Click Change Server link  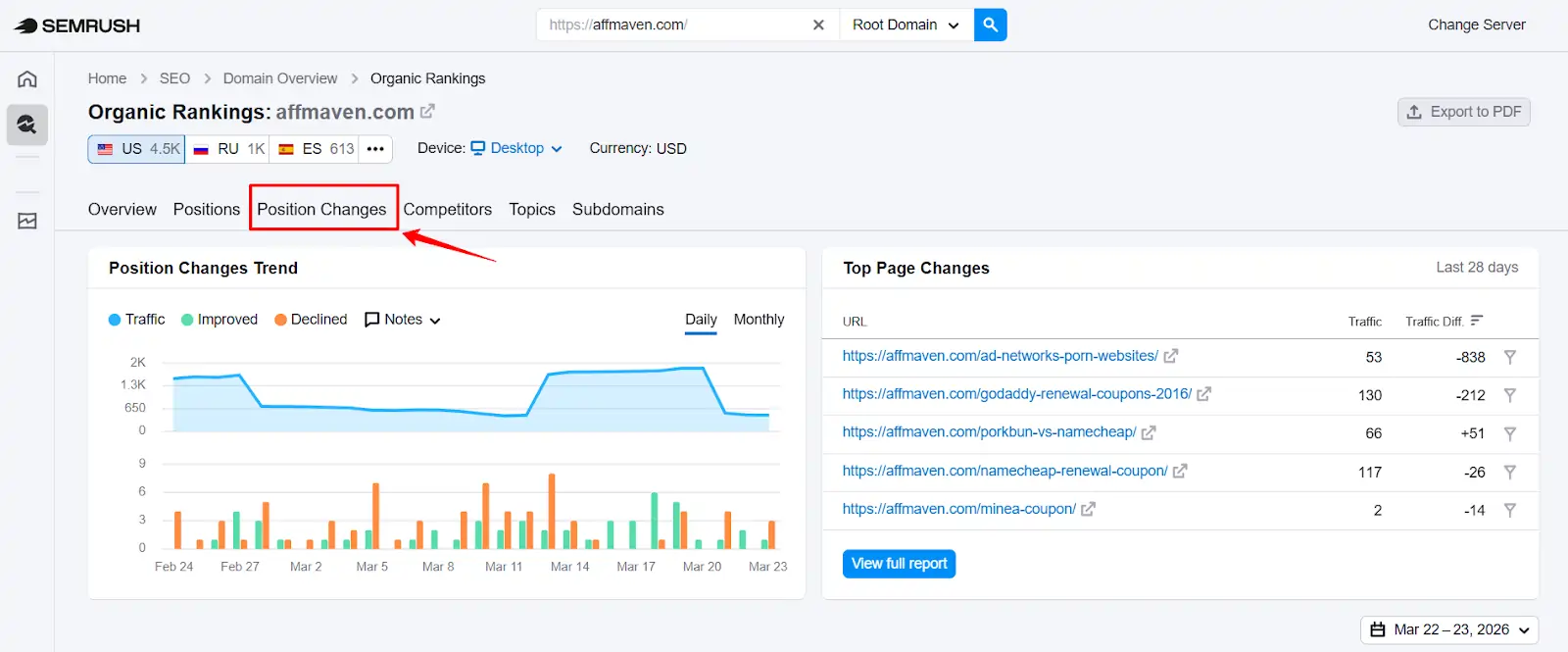[x=1476, y=25]
